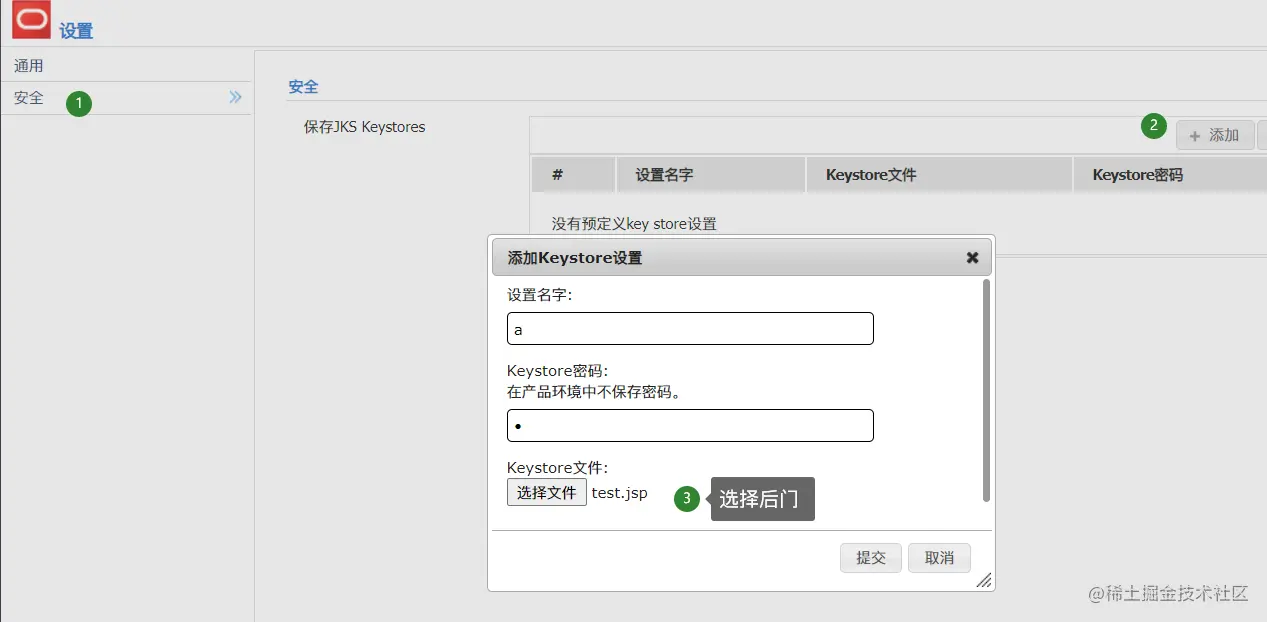
Task: Click the # column header
Action: tap(573, 175)
